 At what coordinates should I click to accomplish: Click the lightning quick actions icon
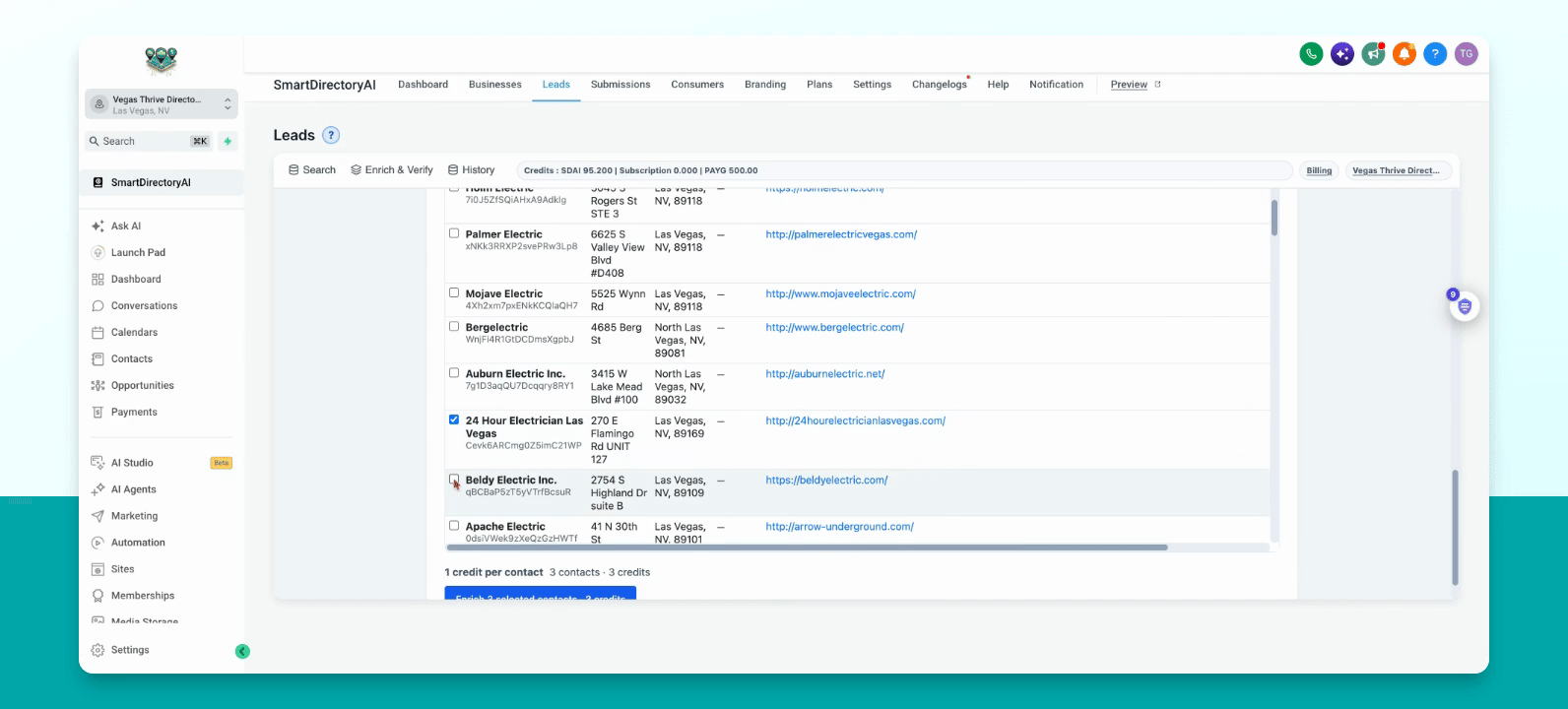(x=228, y=142)
